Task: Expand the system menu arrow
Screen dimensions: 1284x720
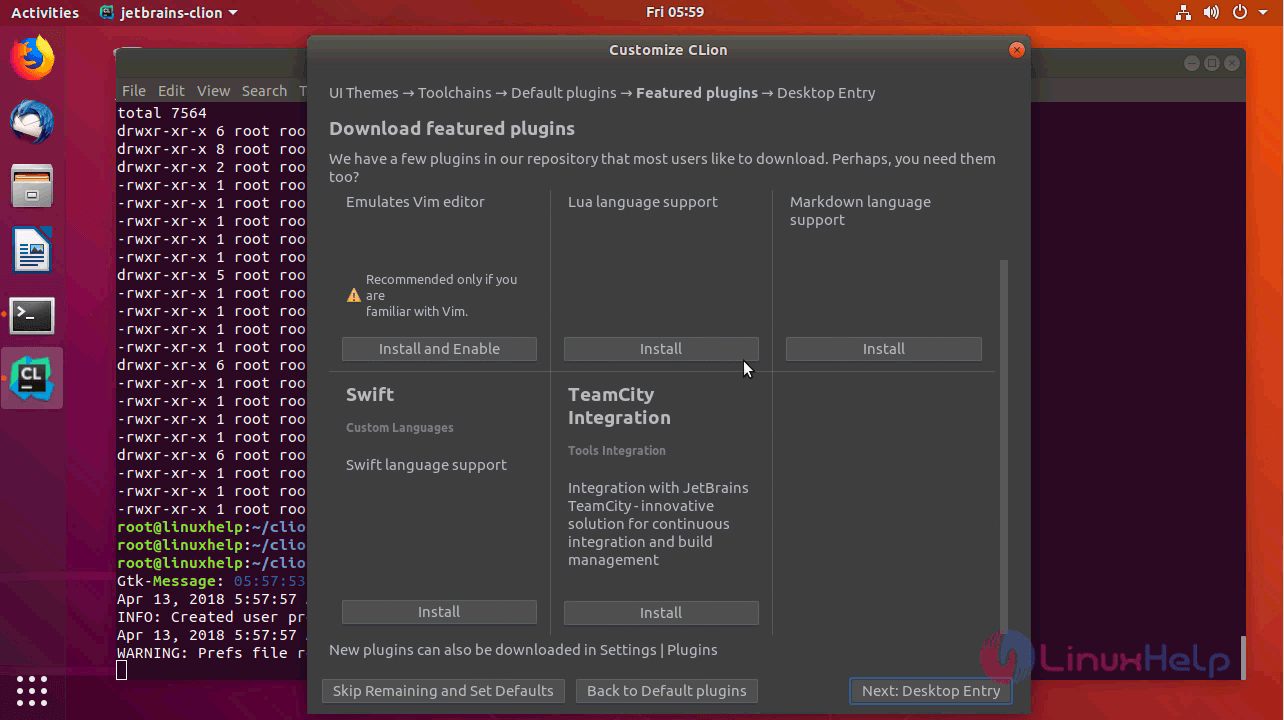Action: pyautogui.click(x=1262, y=13)
